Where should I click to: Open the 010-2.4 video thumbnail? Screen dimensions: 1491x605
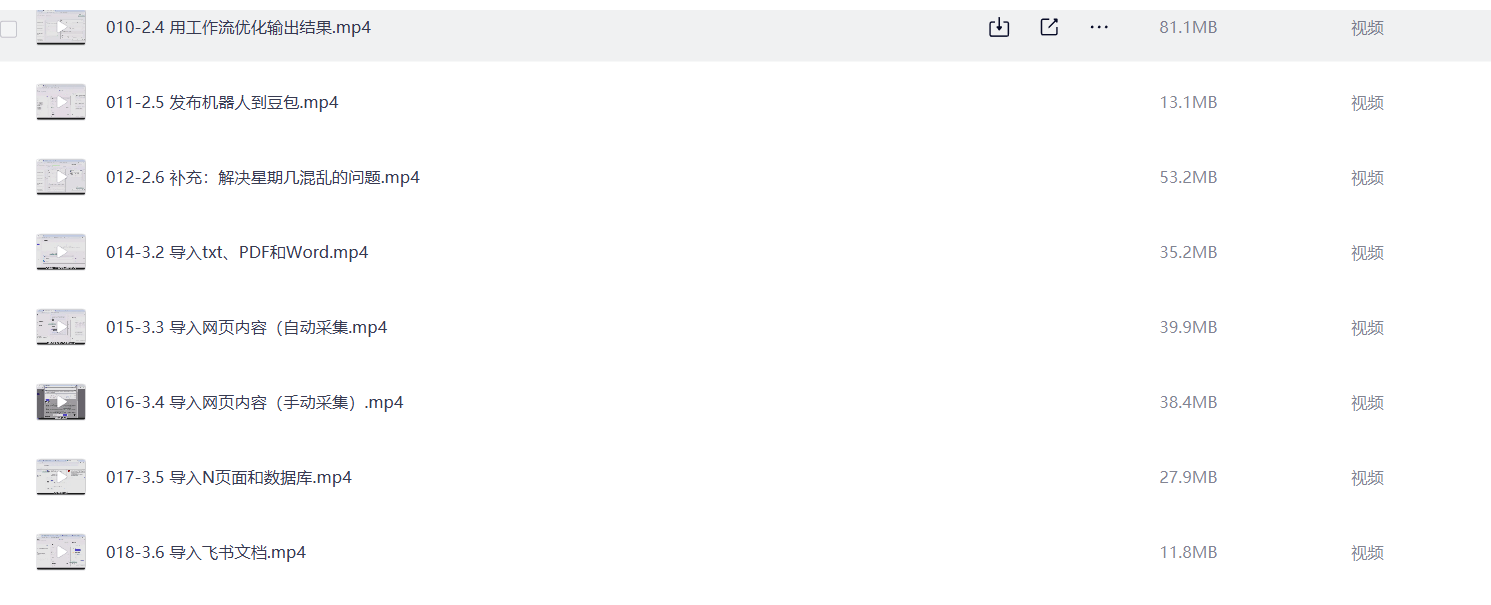[x=61, y=28]
